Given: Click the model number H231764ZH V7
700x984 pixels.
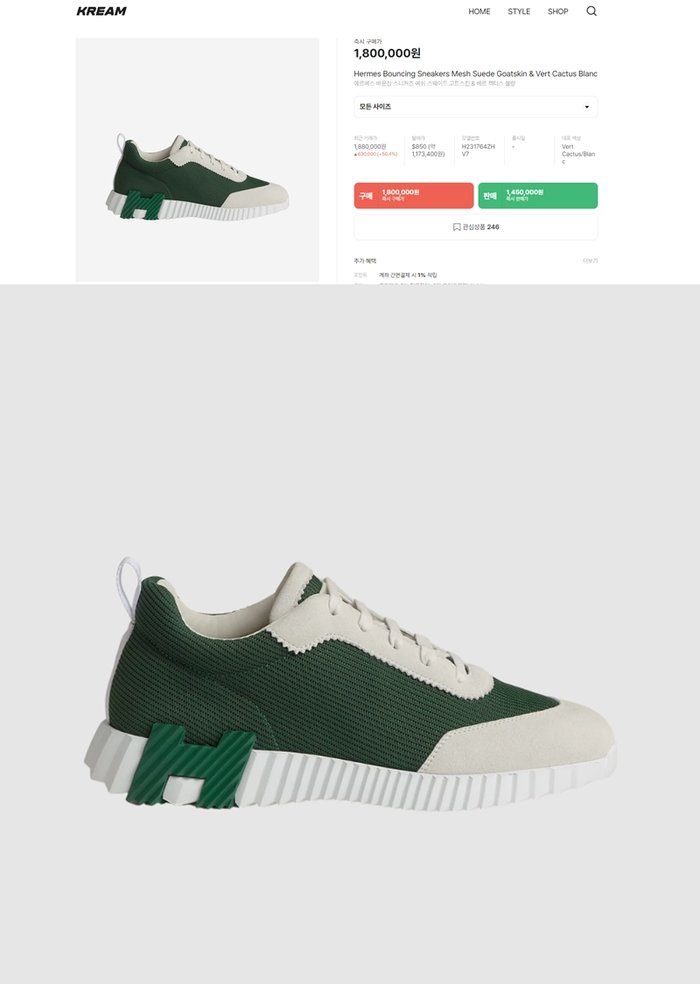Looking at the screenshot, I should pyautogui.click(x=478, y=149).
